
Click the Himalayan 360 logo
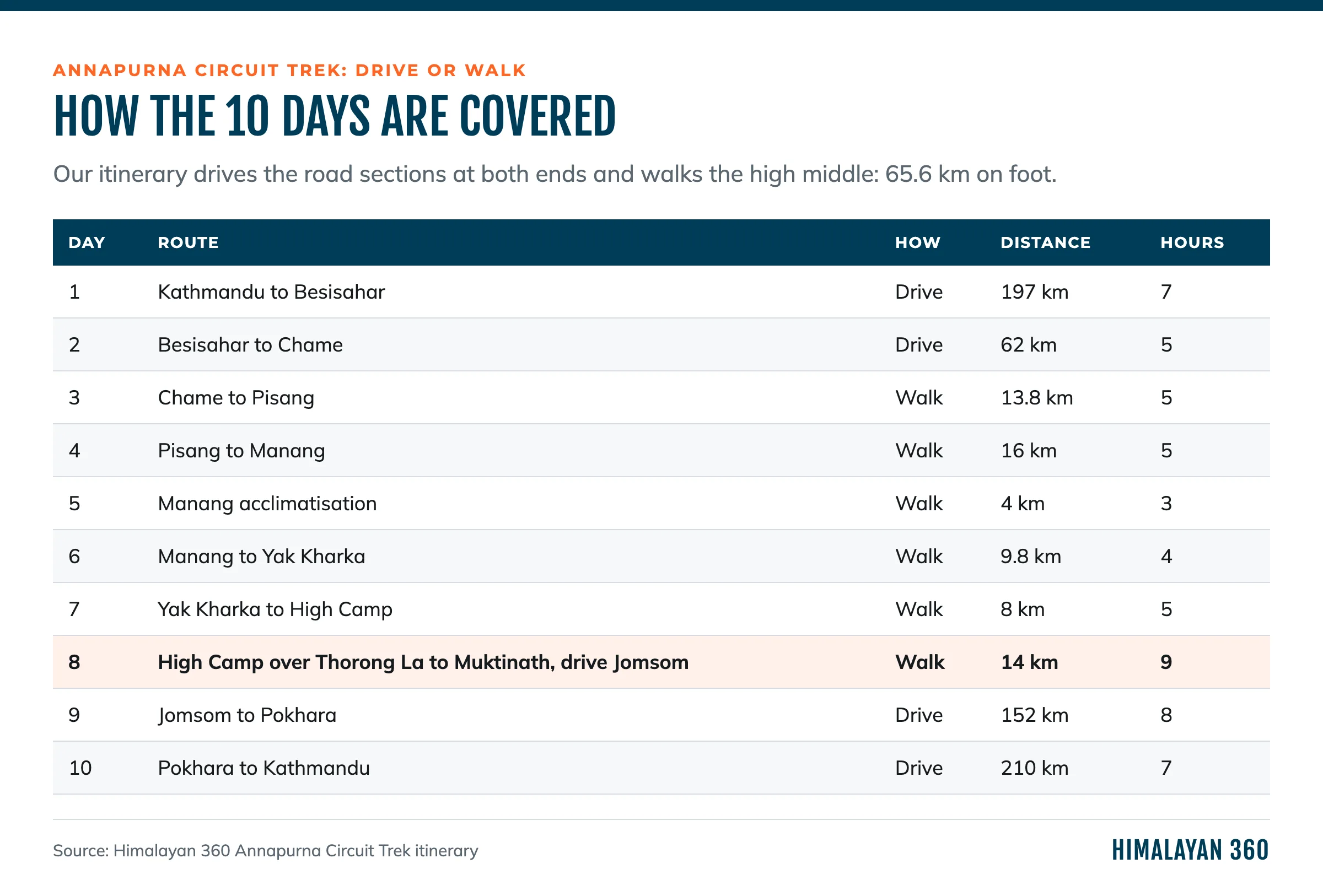(1190, 850)
